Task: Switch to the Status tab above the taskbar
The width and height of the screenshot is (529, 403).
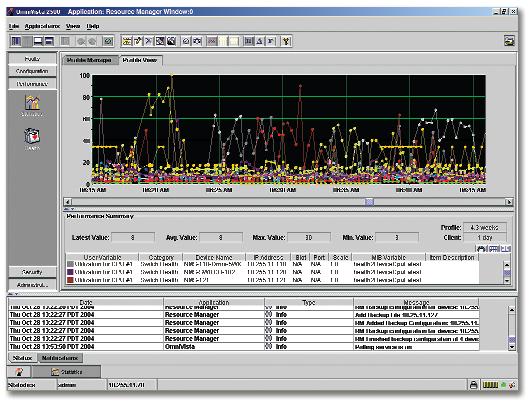Action: 22,358
